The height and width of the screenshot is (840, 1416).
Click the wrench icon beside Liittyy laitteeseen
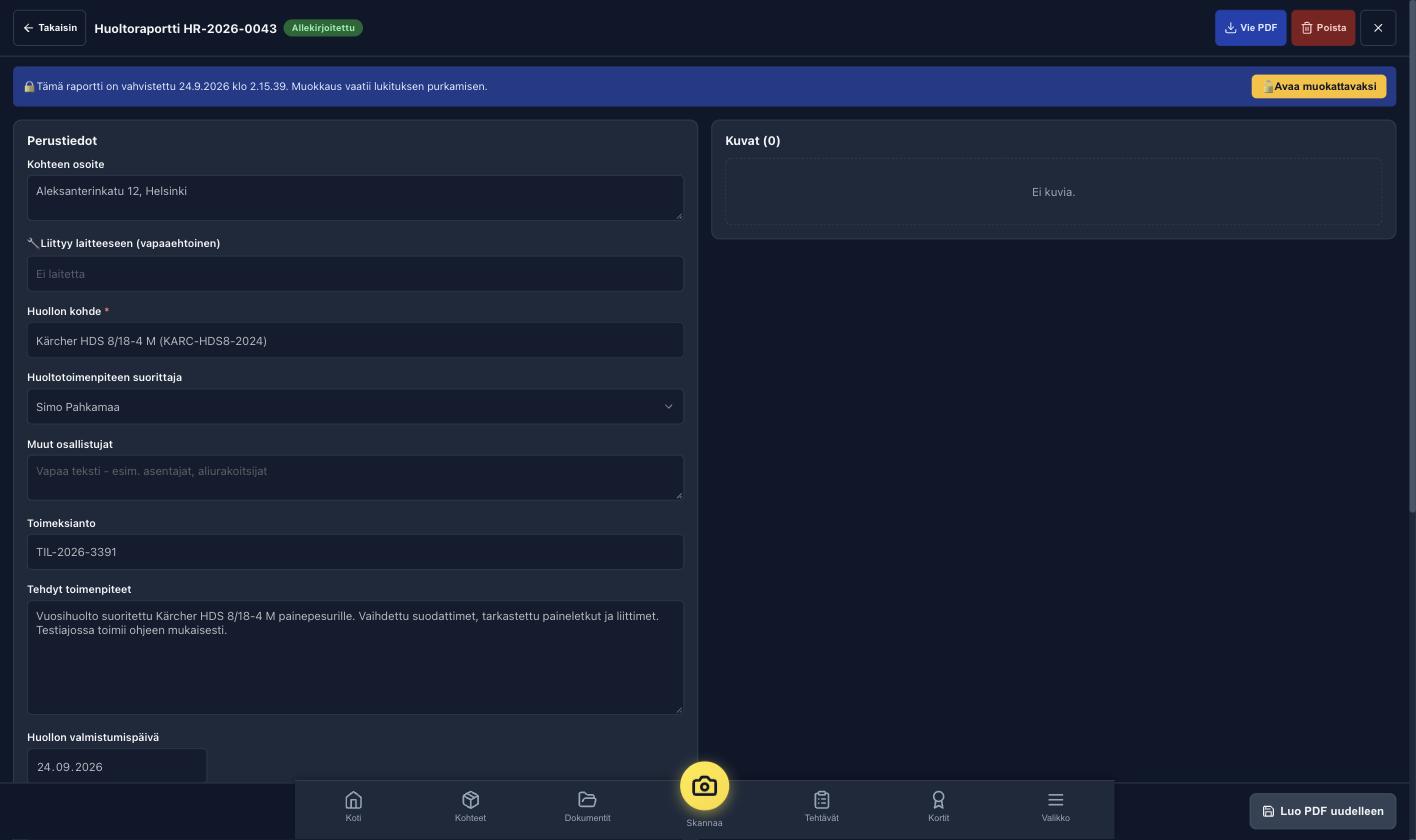point(32,243)
